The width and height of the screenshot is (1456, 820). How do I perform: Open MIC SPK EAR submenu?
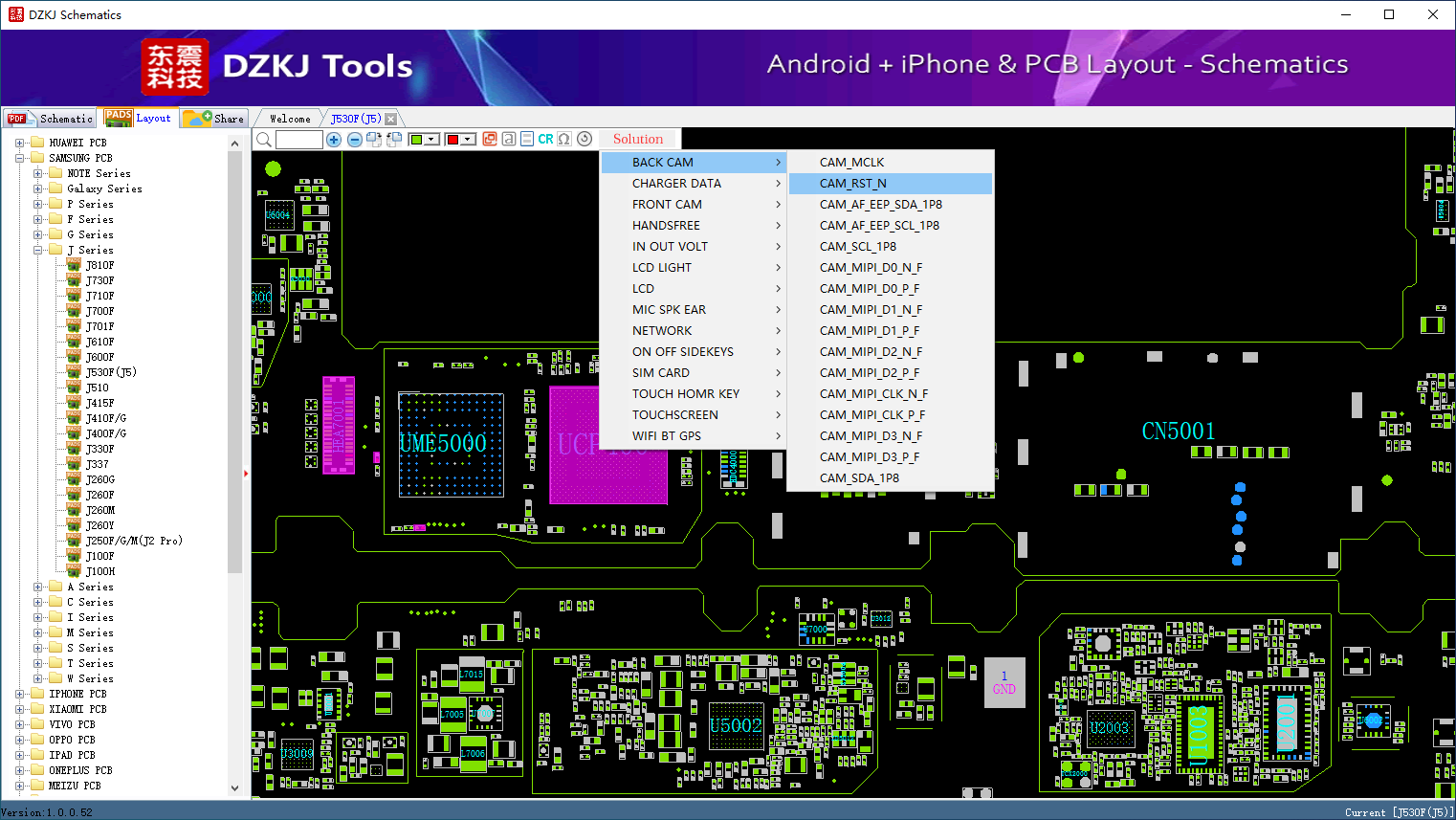point(695,310)
